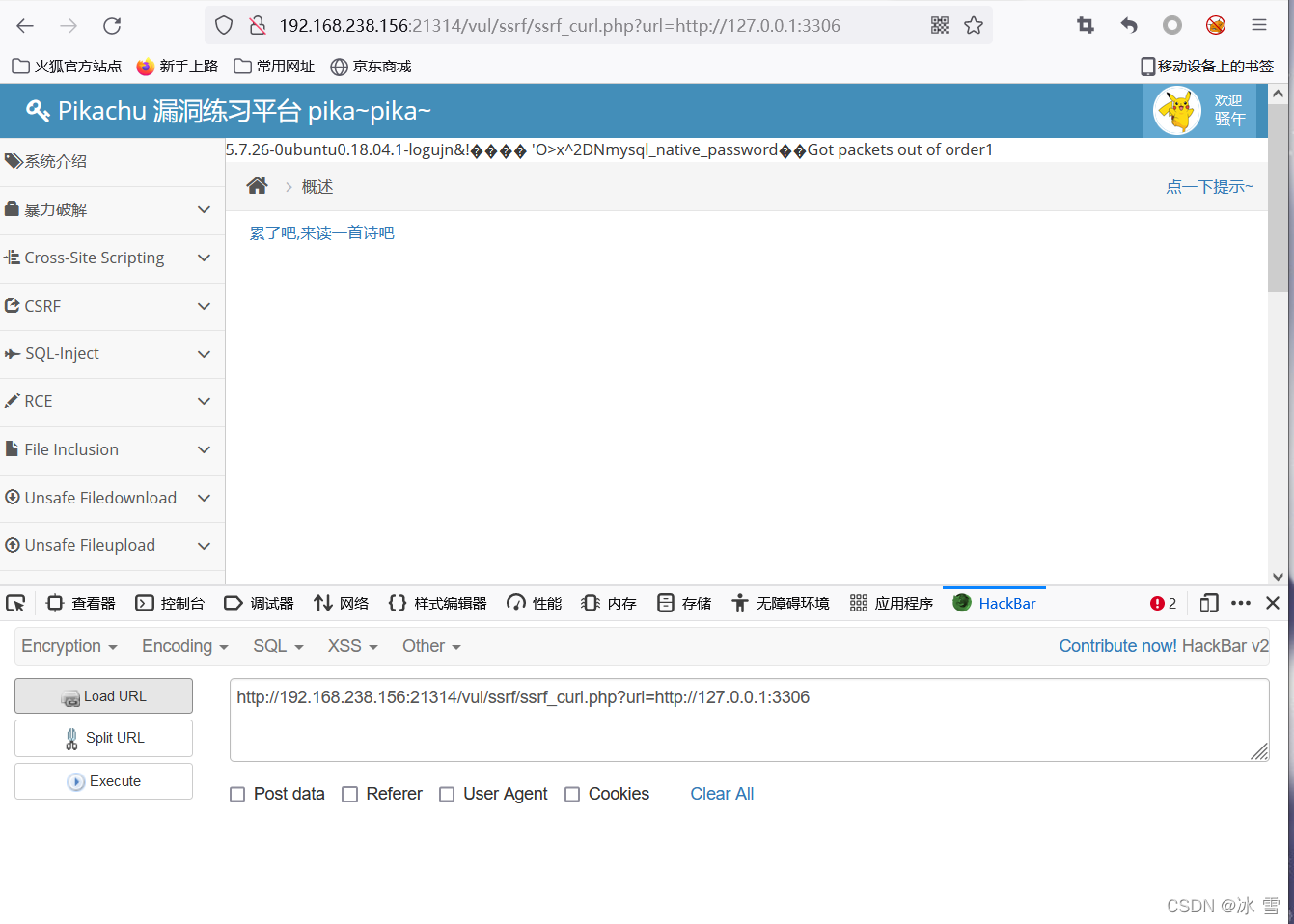Click the 点一下提示~ hint link
The image size is (1294, 924).
tap(1209, 187)
